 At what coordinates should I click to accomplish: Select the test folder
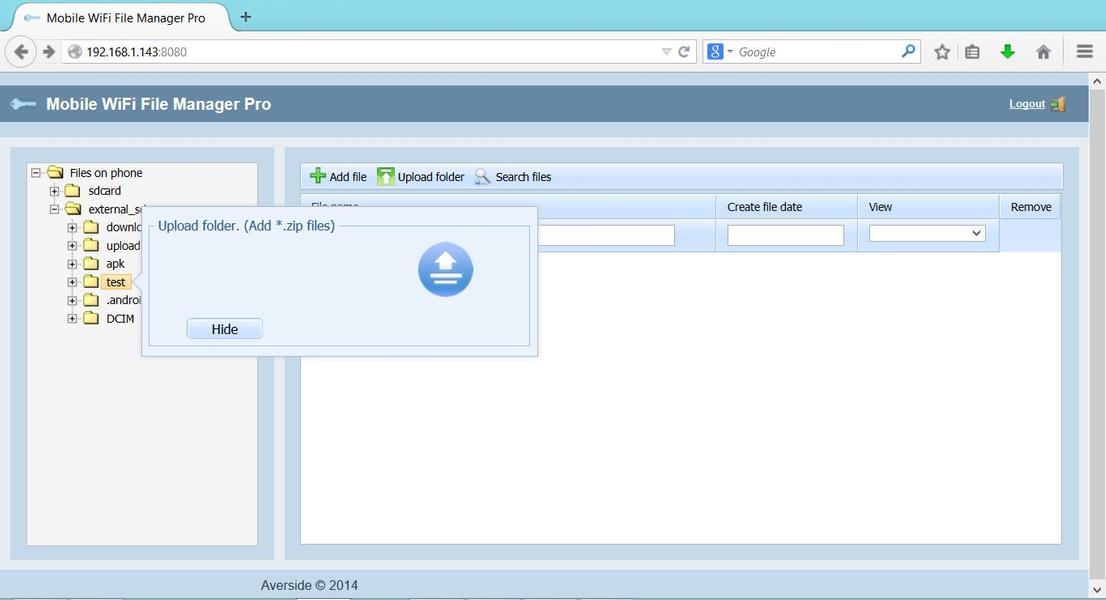pos(116,282)
